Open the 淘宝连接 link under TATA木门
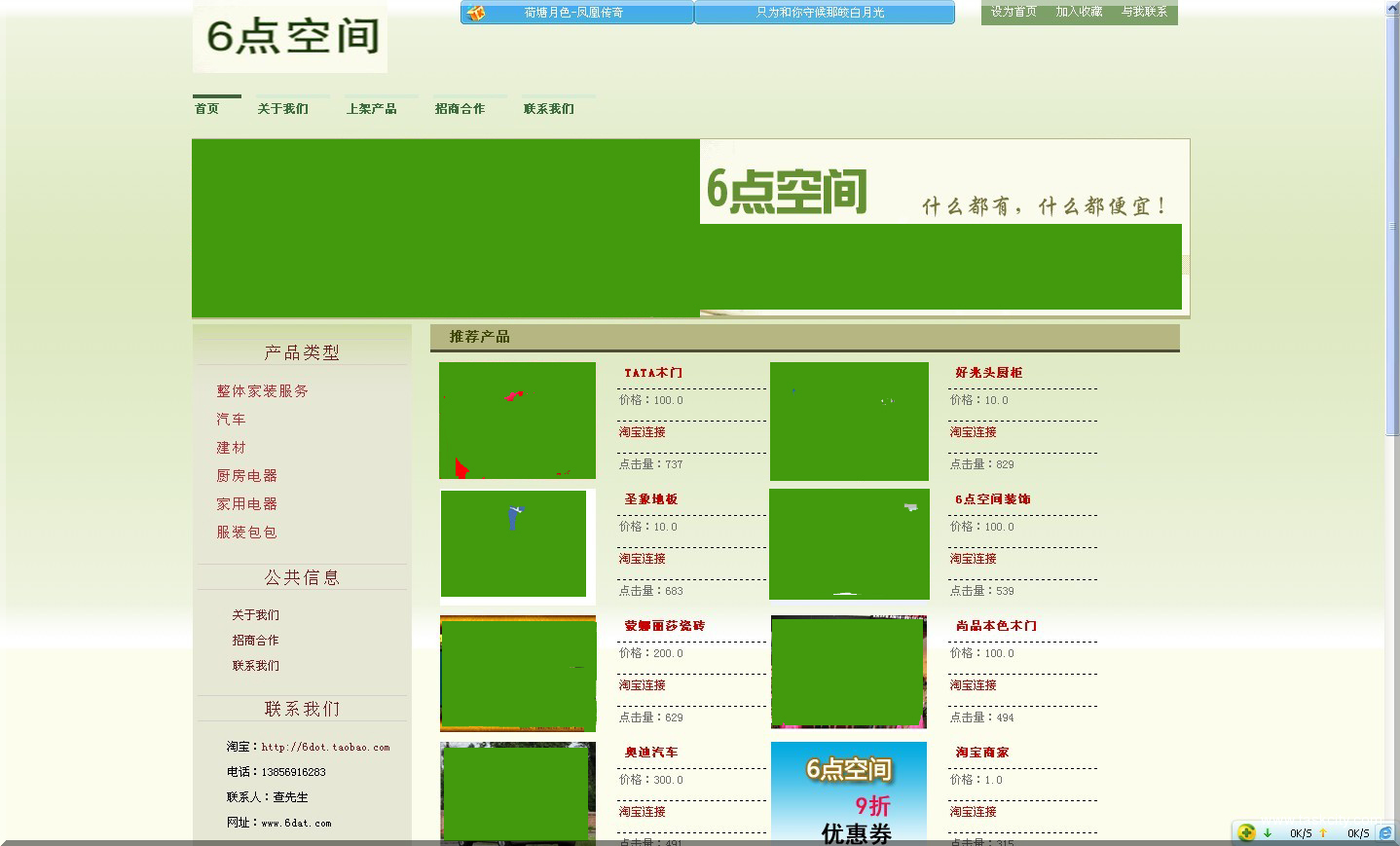This screenshot has width=1400, height=846. click(643, 432)
